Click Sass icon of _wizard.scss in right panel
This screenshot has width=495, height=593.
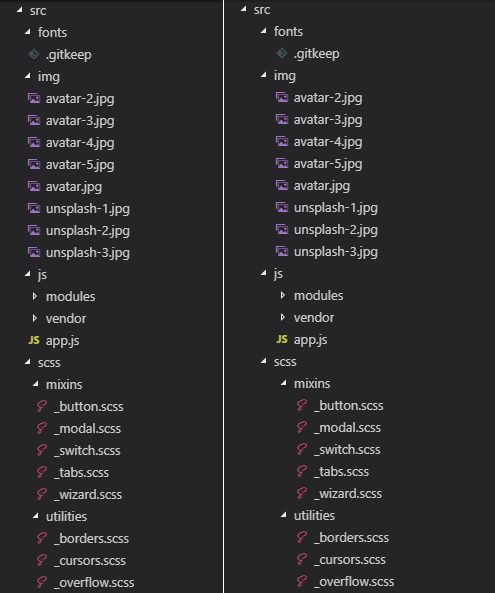[x=302, y=493]
